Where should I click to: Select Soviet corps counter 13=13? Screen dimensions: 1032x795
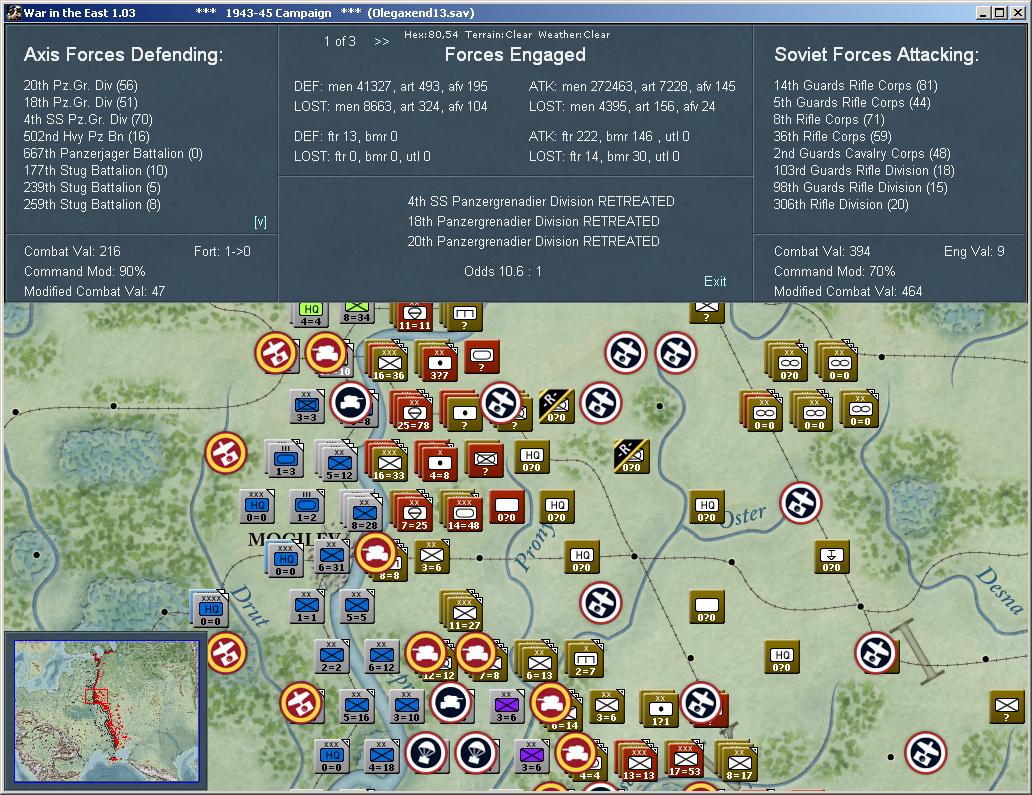pyautogui.click(x=637, y=763)
